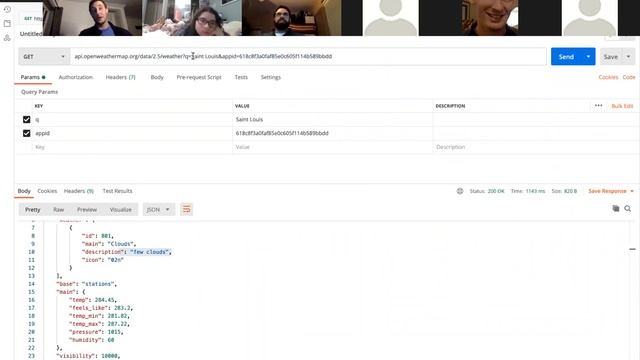The width and height of the screenshot is (640, 360).
Task: Click the Bulk Edit link
Action: click(622, 106)
